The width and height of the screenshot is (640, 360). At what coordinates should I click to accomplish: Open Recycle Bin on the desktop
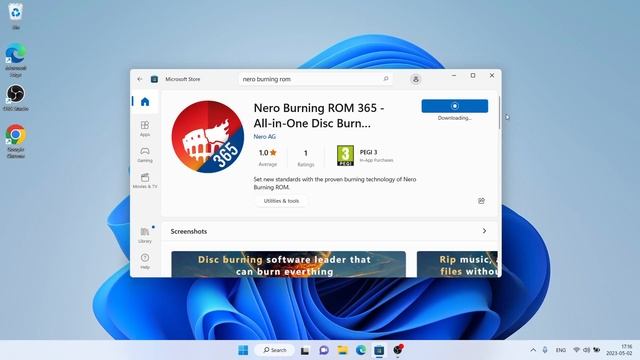point(16,16)
